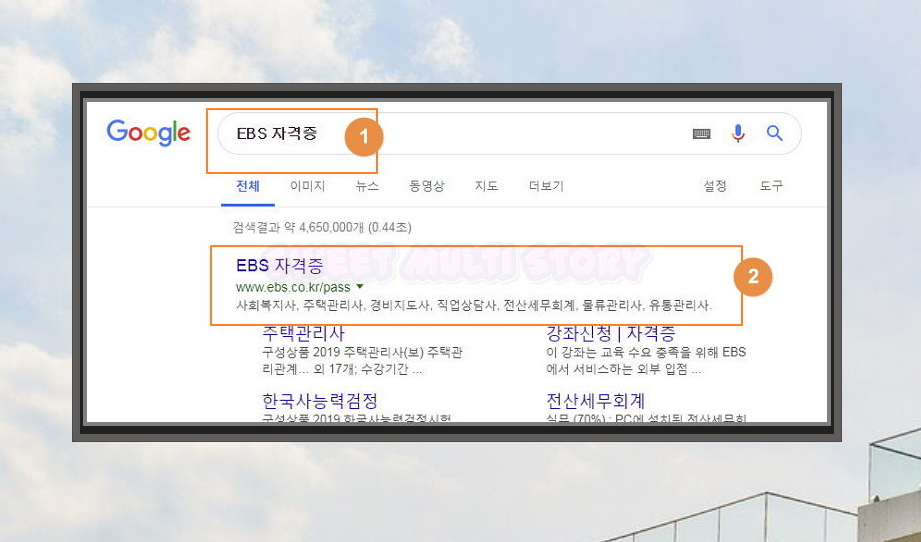The width and height of the screenshot is (921, 542).
Task: Click the www.ebs.co.kr/pass URL text
Action: [293, 287]
